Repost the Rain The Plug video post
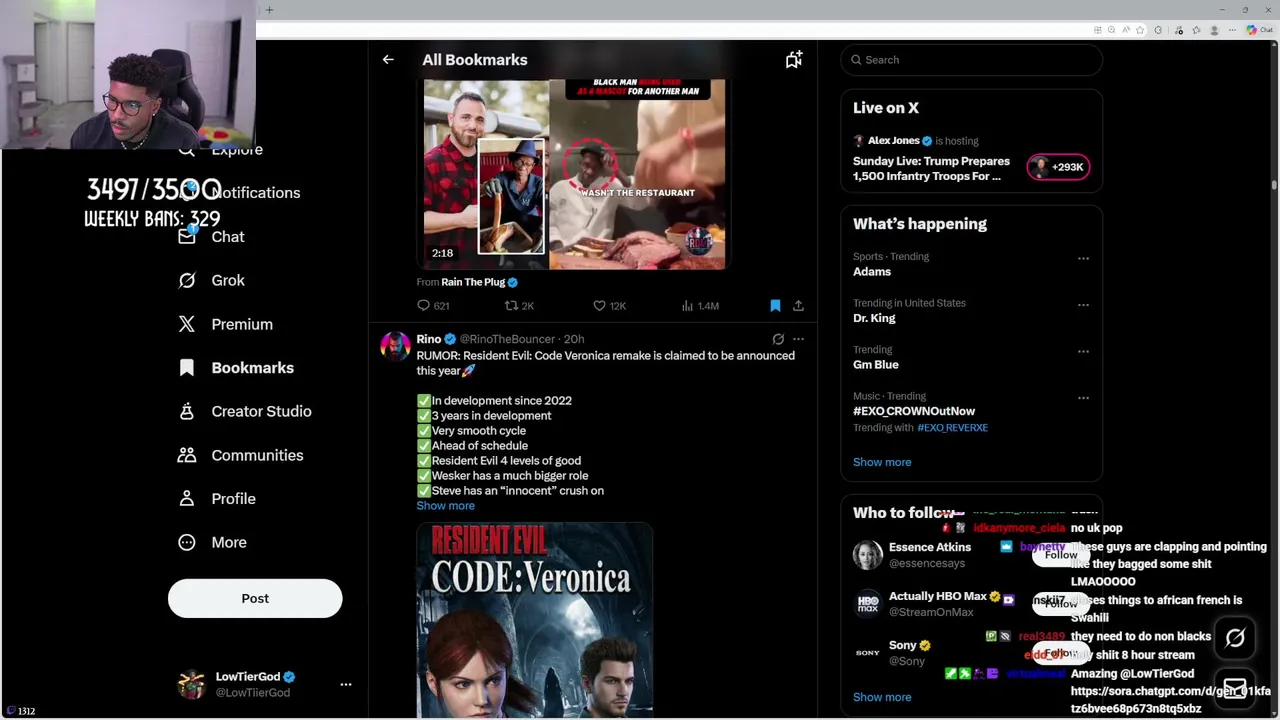 click(518, 306)
